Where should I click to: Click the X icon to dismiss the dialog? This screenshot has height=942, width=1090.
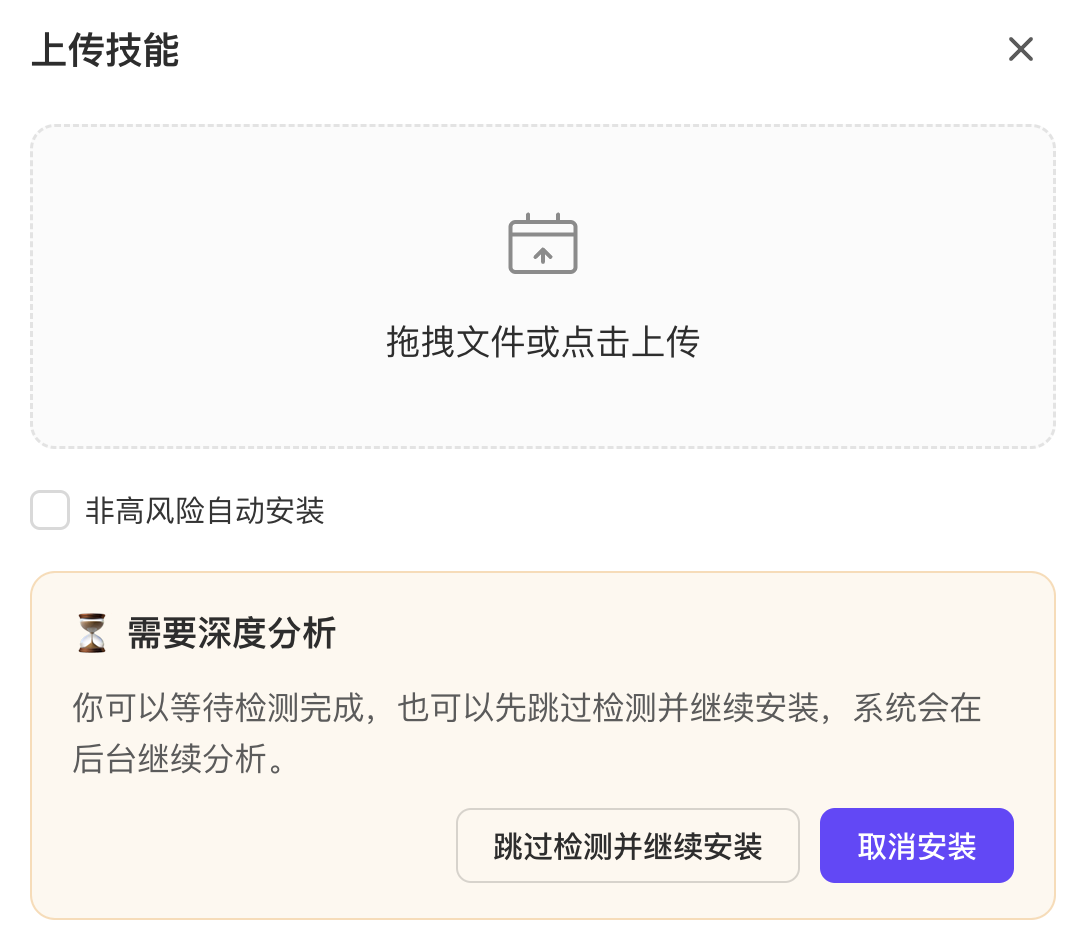point(1020,49)
